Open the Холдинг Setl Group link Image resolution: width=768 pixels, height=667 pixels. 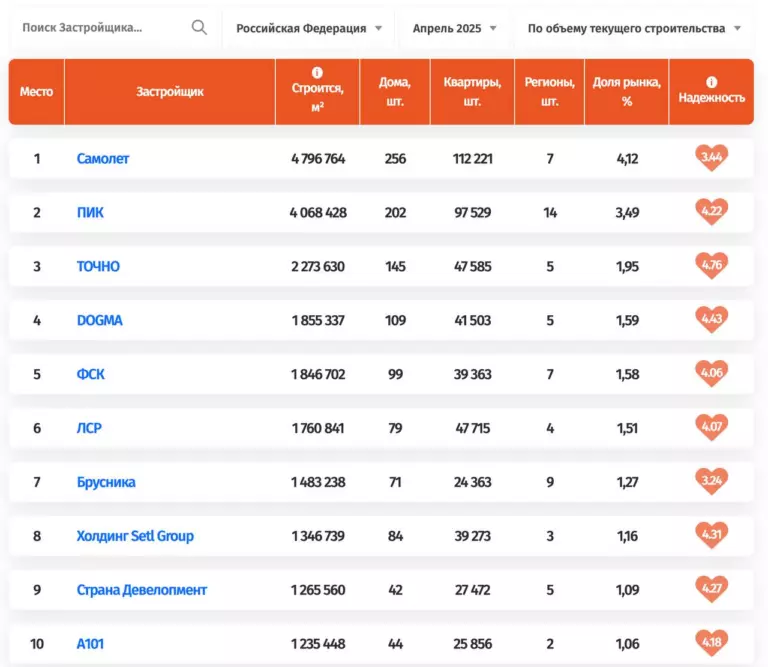(135, 536)
